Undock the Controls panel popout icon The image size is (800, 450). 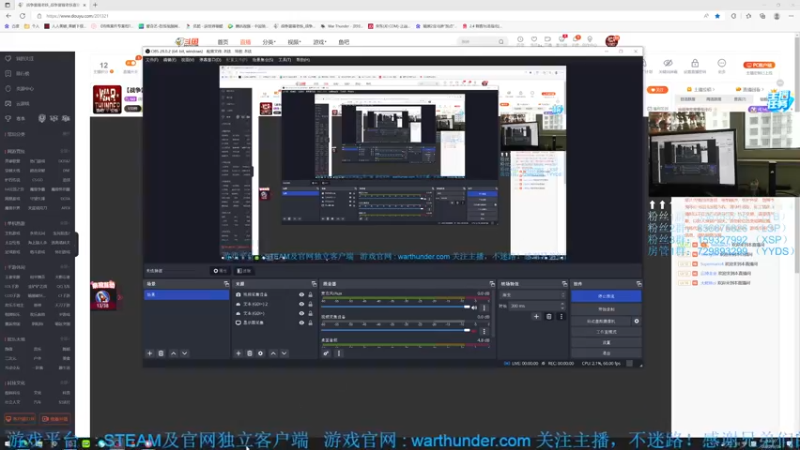click(x=639, y=284)
